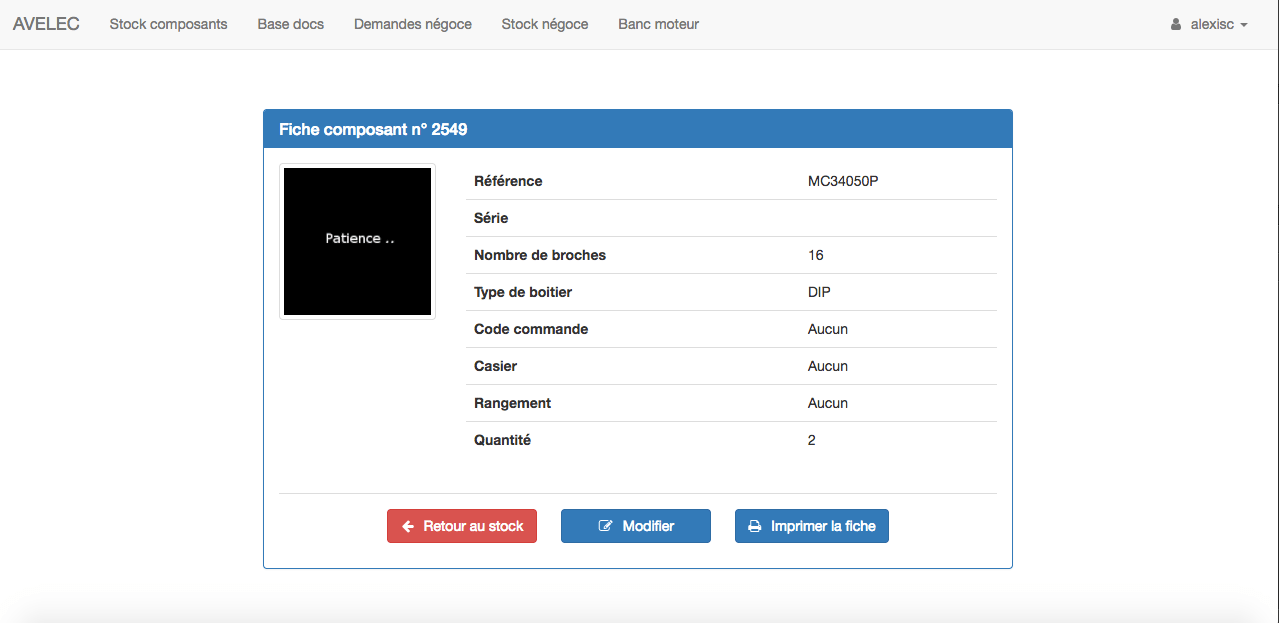Open the Stock composants menu item
Screen dimensions: 1279x623
tap(168, 24)
